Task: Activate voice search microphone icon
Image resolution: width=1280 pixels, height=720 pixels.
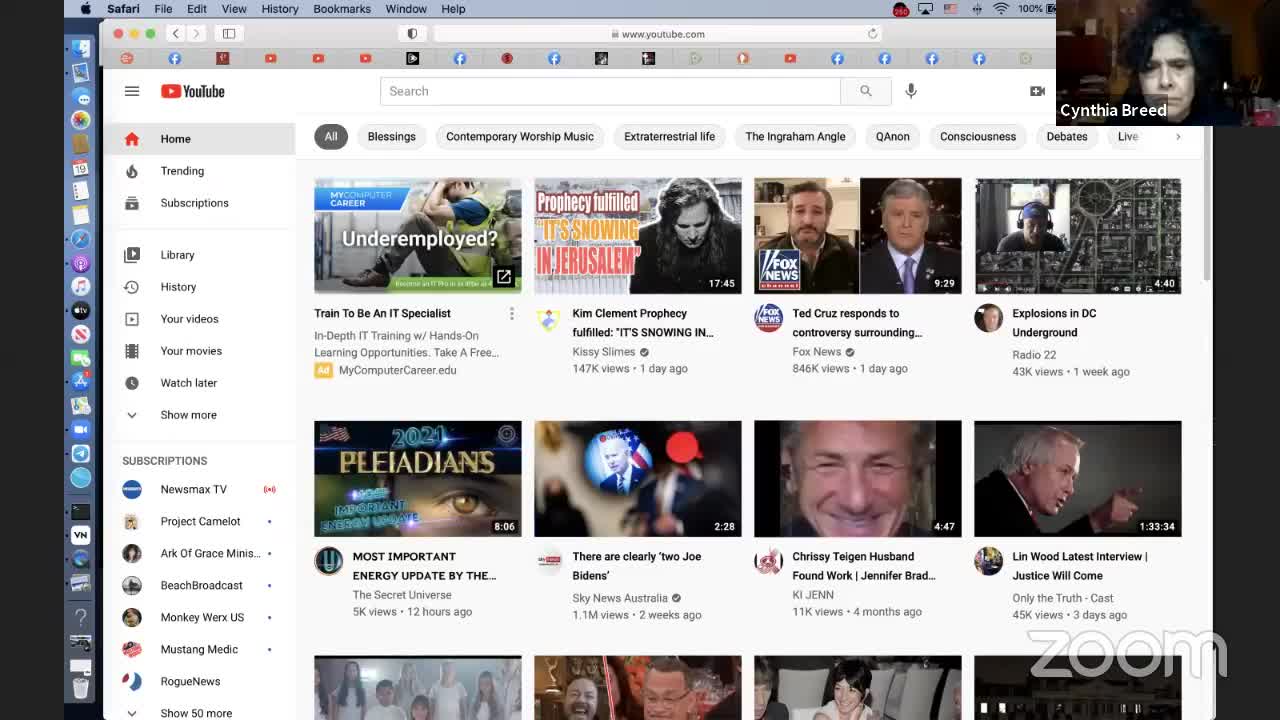Action: [x=911, y=91]
